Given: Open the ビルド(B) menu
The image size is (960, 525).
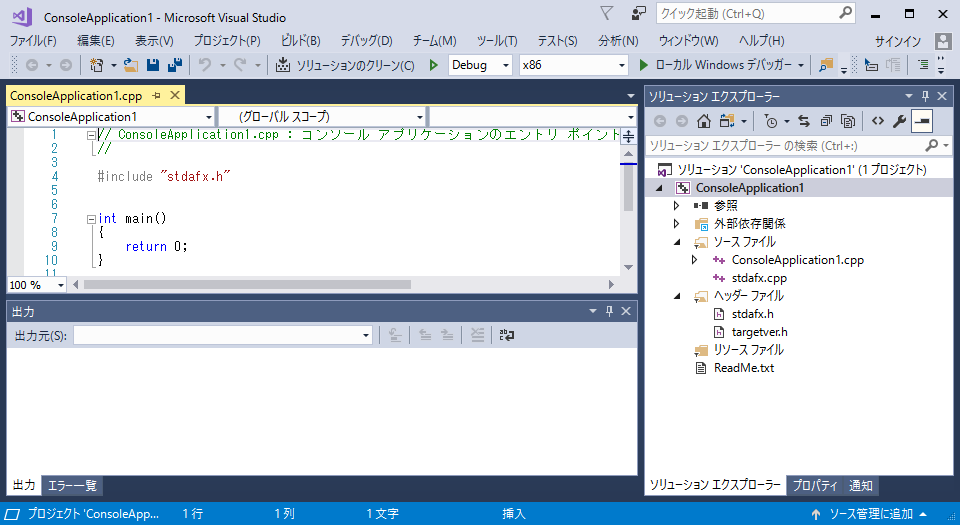Looking at the screenshot, I should (x=300, y=40).
